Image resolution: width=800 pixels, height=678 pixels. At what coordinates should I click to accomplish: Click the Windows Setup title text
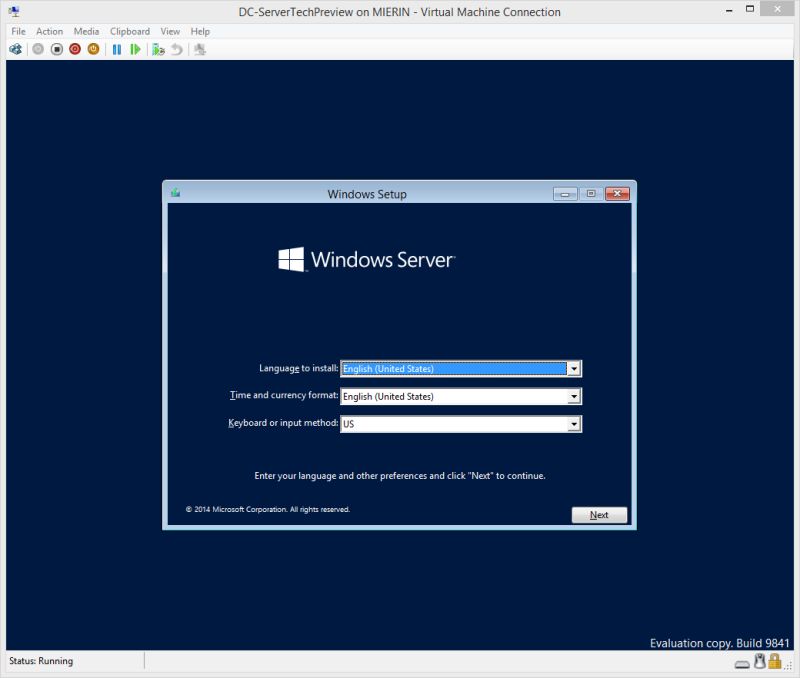pyautogui.click(x=367, y=194)
